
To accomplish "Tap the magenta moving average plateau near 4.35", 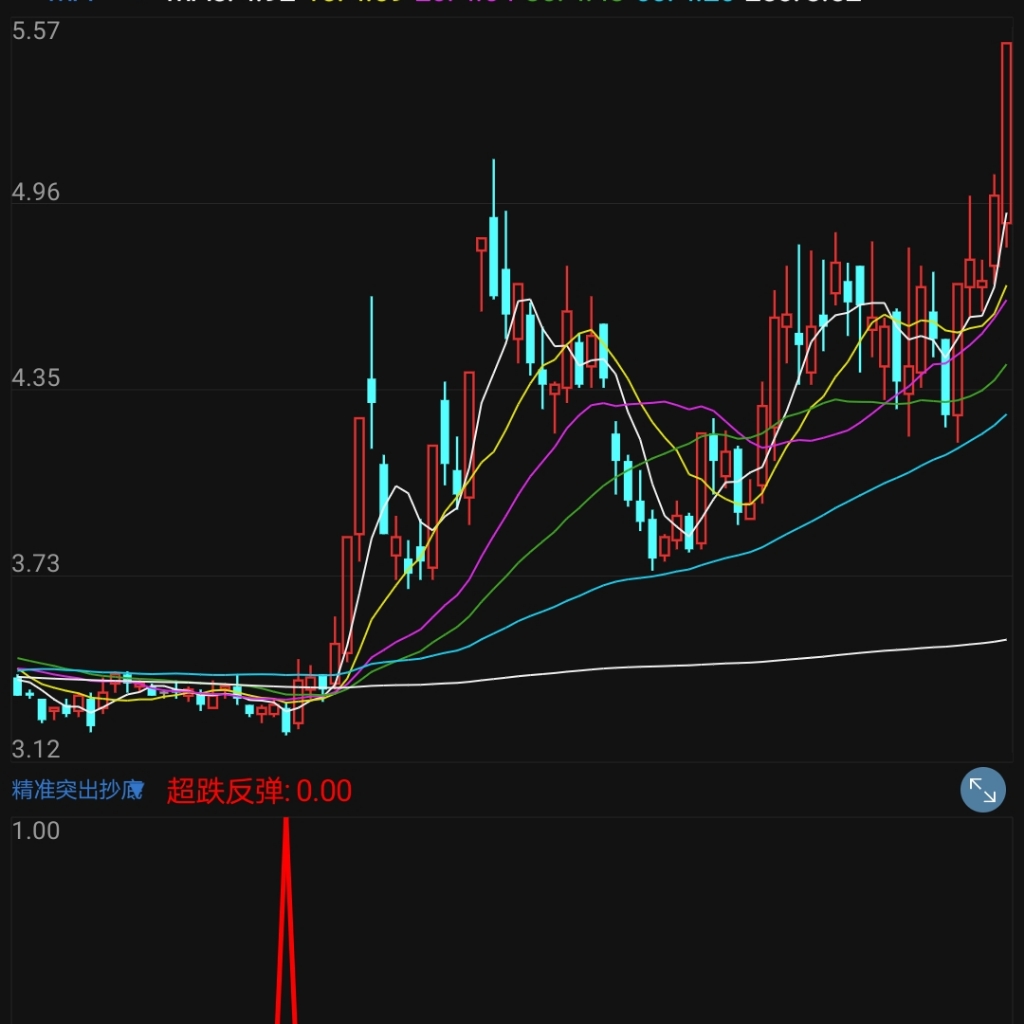I will coord(640,403).
